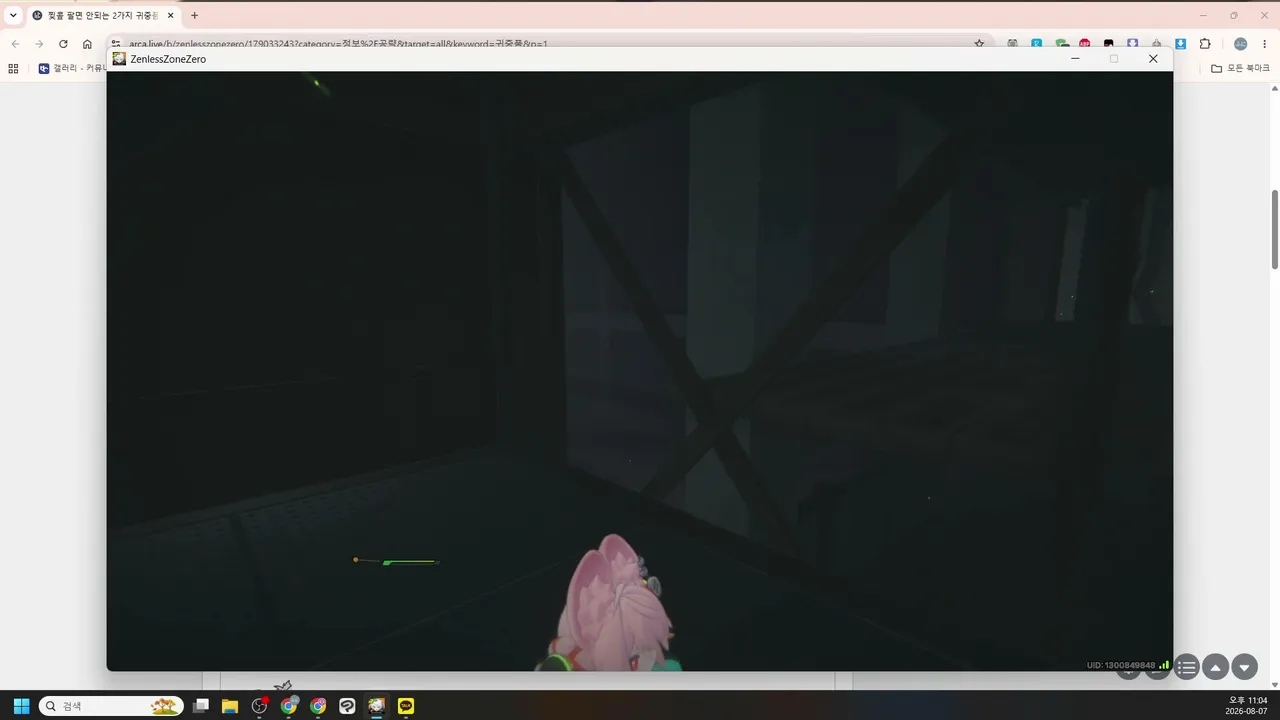1280x720 pixels.
Task: Open the Chrome extensions puzzle menu
Action: (1204, 44)
